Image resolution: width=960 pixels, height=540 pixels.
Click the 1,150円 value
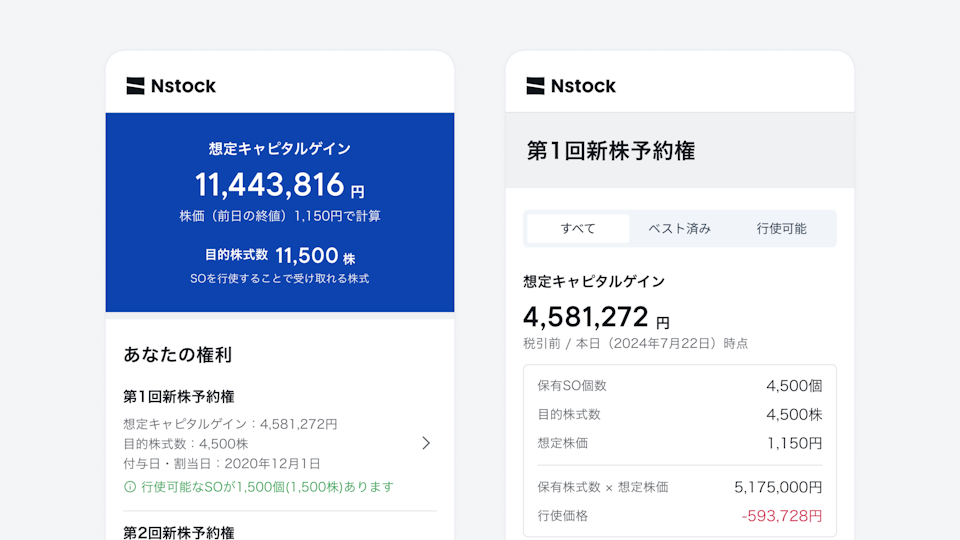pos(795,443)
